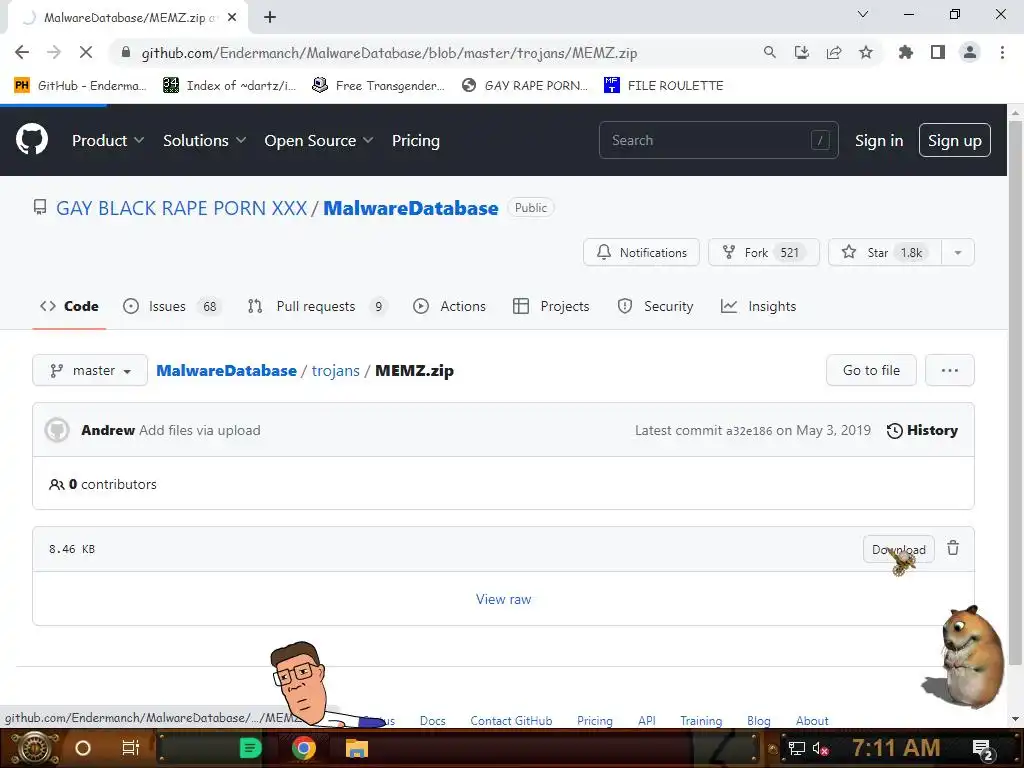The width and height of the screenshot is (1024, 768).
Task: Open the FILE ROULETTE bookmark
Action: tap(664, 86)
